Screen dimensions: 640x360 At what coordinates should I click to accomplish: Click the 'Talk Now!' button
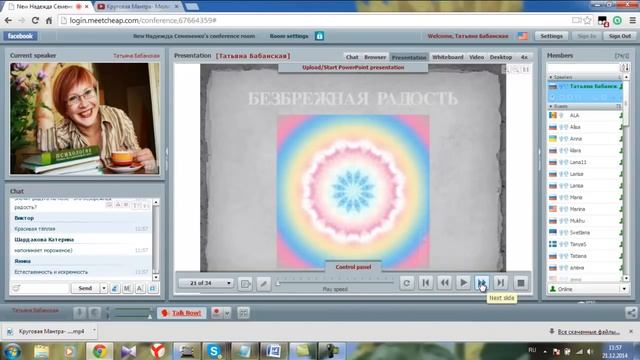pos(182,313)
